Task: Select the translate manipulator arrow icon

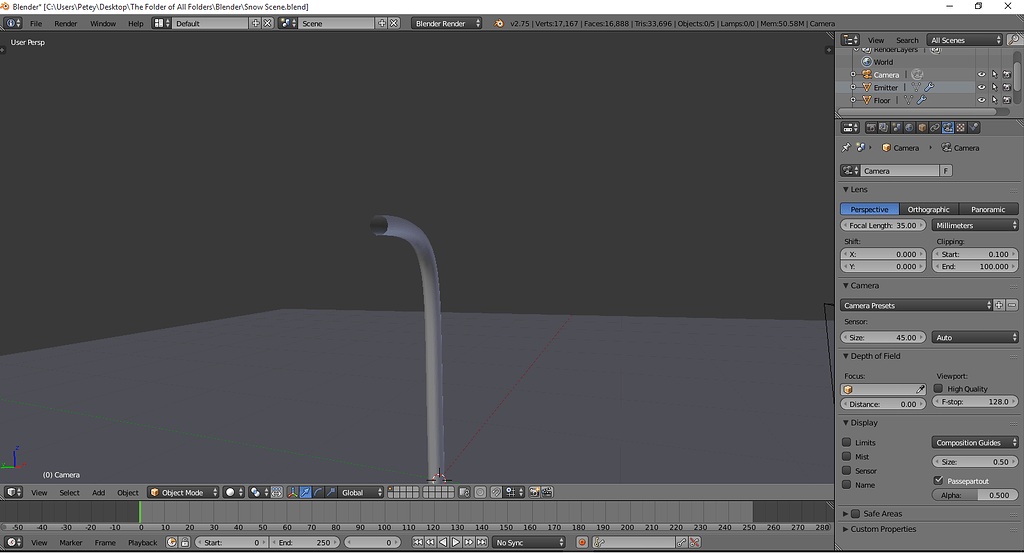Action: (x=305, y=492)
